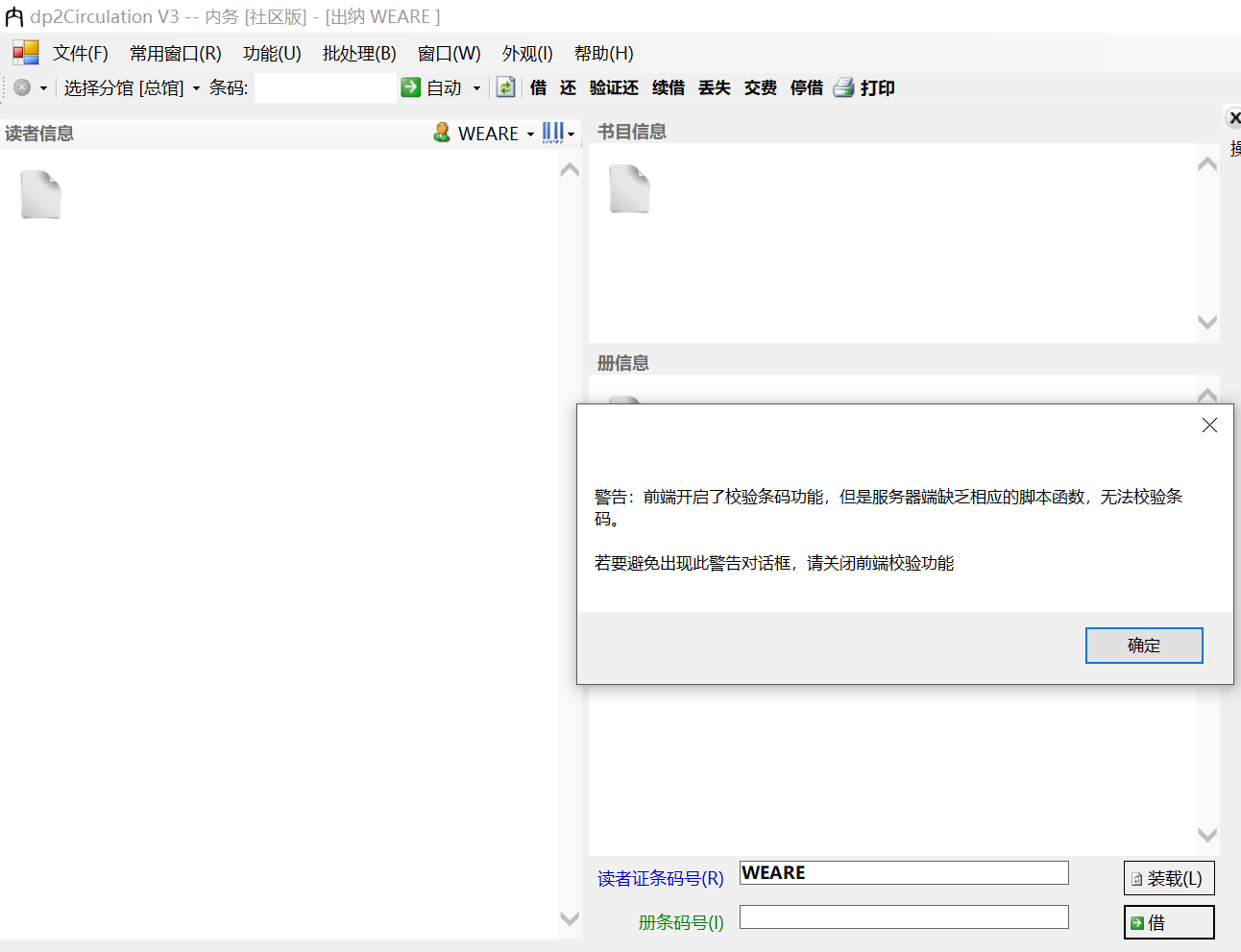Click inside the 册条码号 input field
This screenshot has height=952, width=1241.
pos(903,916)
